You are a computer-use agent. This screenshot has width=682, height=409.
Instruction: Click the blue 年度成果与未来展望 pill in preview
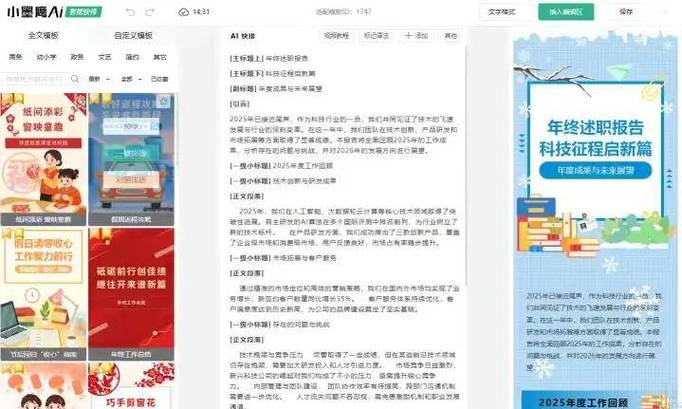pos(595,171)
